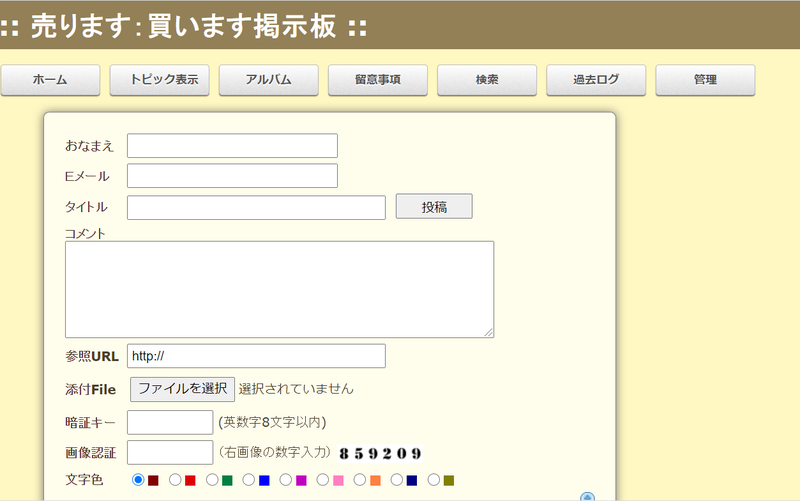View the 過去ログ archive
The image size is (800, 501).
(x=596, y=80)
